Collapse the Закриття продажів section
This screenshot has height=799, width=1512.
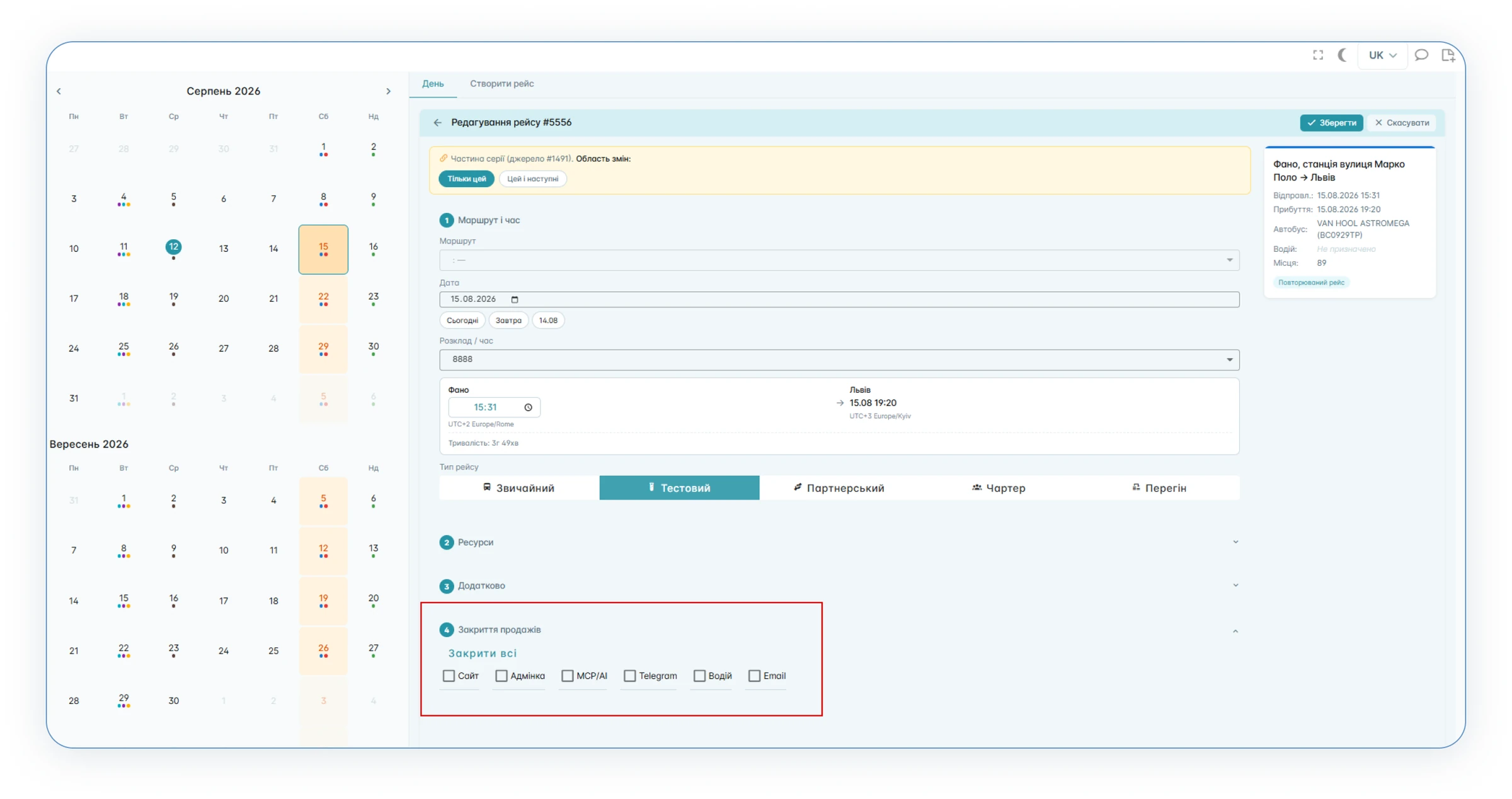pyautogui.click(x=1235, y=630)
